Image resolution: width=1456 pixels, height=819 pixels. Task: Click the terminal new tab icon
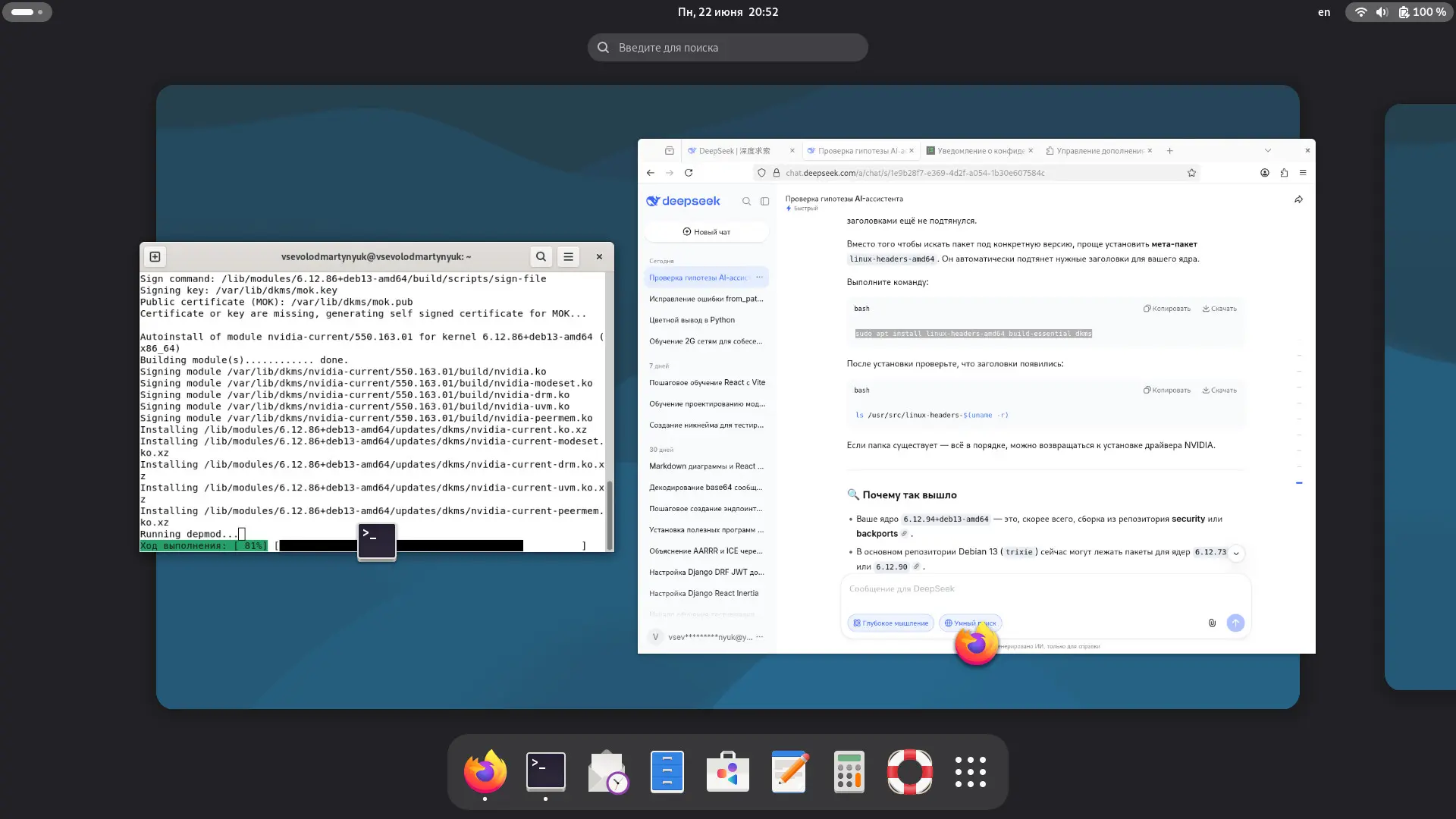click(x=155, y=257)
